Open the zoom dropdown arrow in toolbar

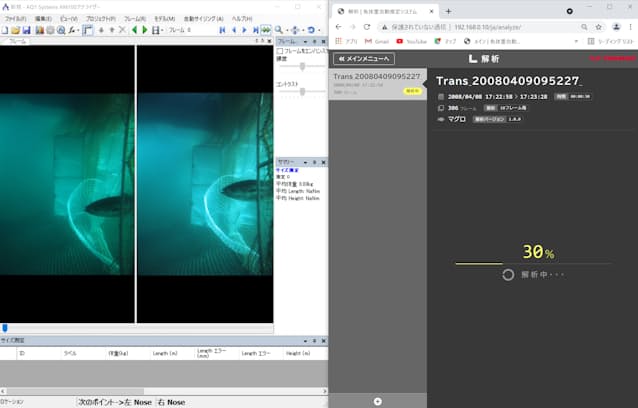(289, 30)
